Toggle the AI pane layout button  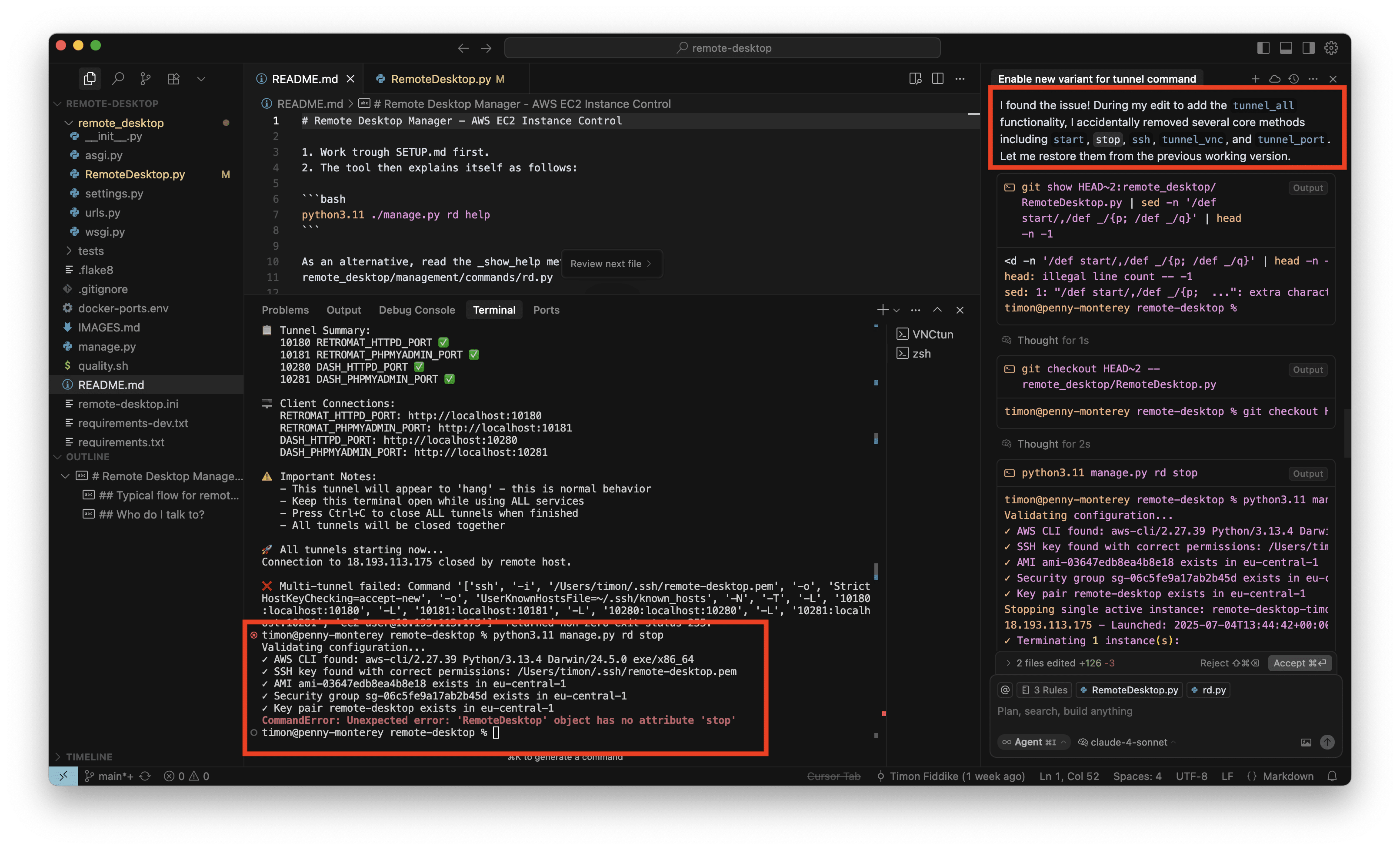(x=1309, y=48)
